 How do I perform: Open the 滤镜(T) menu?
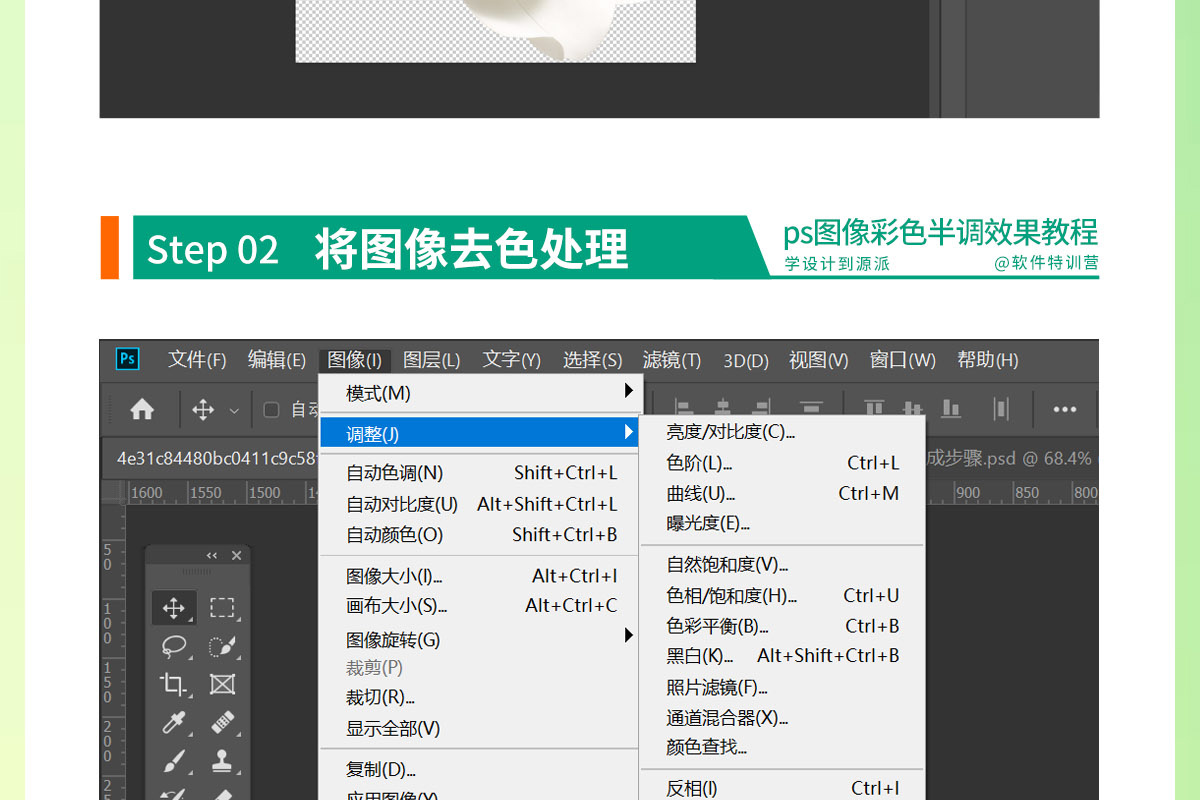[671, 360]
